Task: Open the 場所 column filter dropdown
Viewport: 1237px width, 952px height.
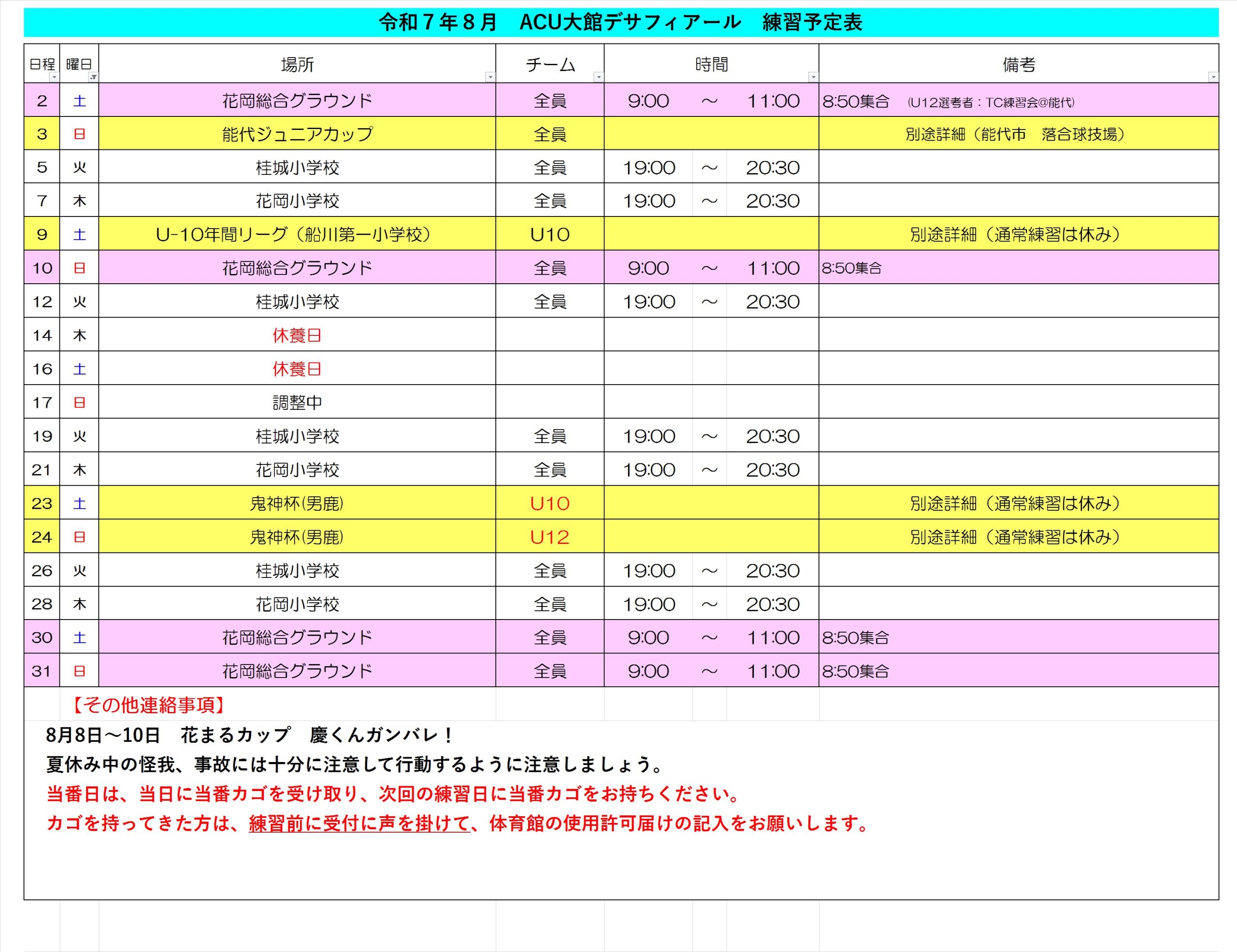Action: coord(490,77)
